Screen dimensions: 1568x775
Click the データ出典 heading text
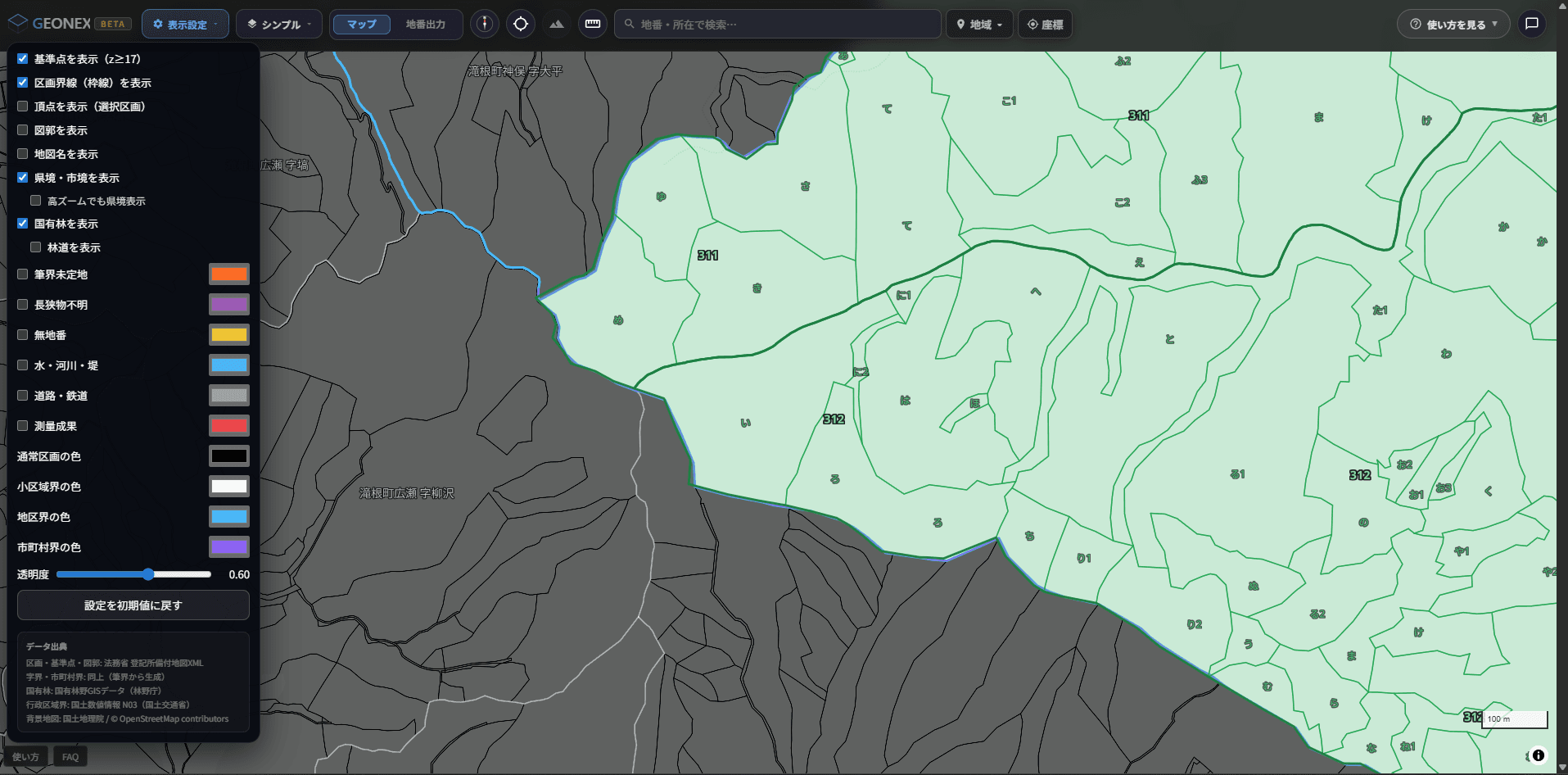pos(47,646)
